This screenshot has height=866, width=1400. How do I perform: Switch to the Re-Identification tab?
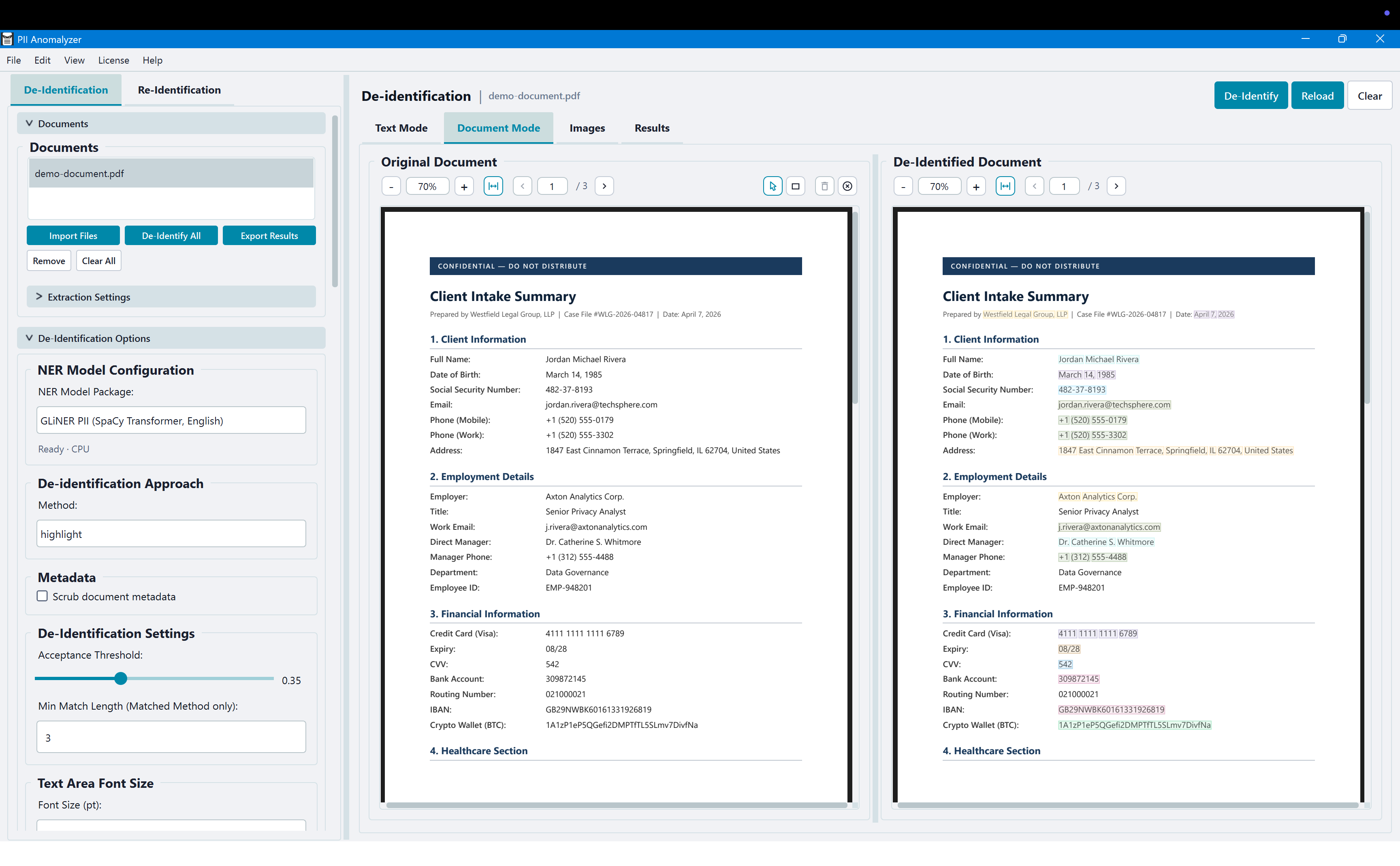179,90
